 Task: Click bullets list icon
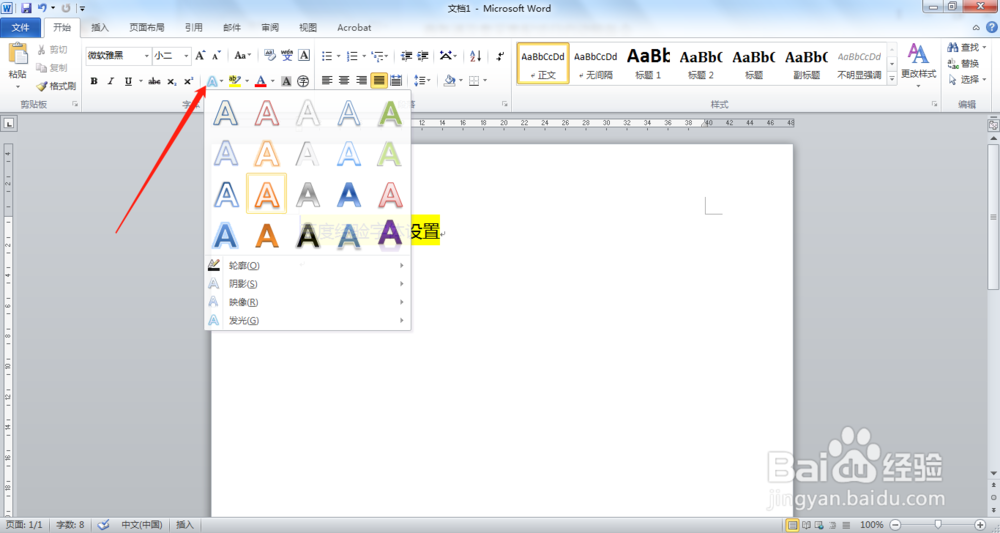tap(327, 56)
